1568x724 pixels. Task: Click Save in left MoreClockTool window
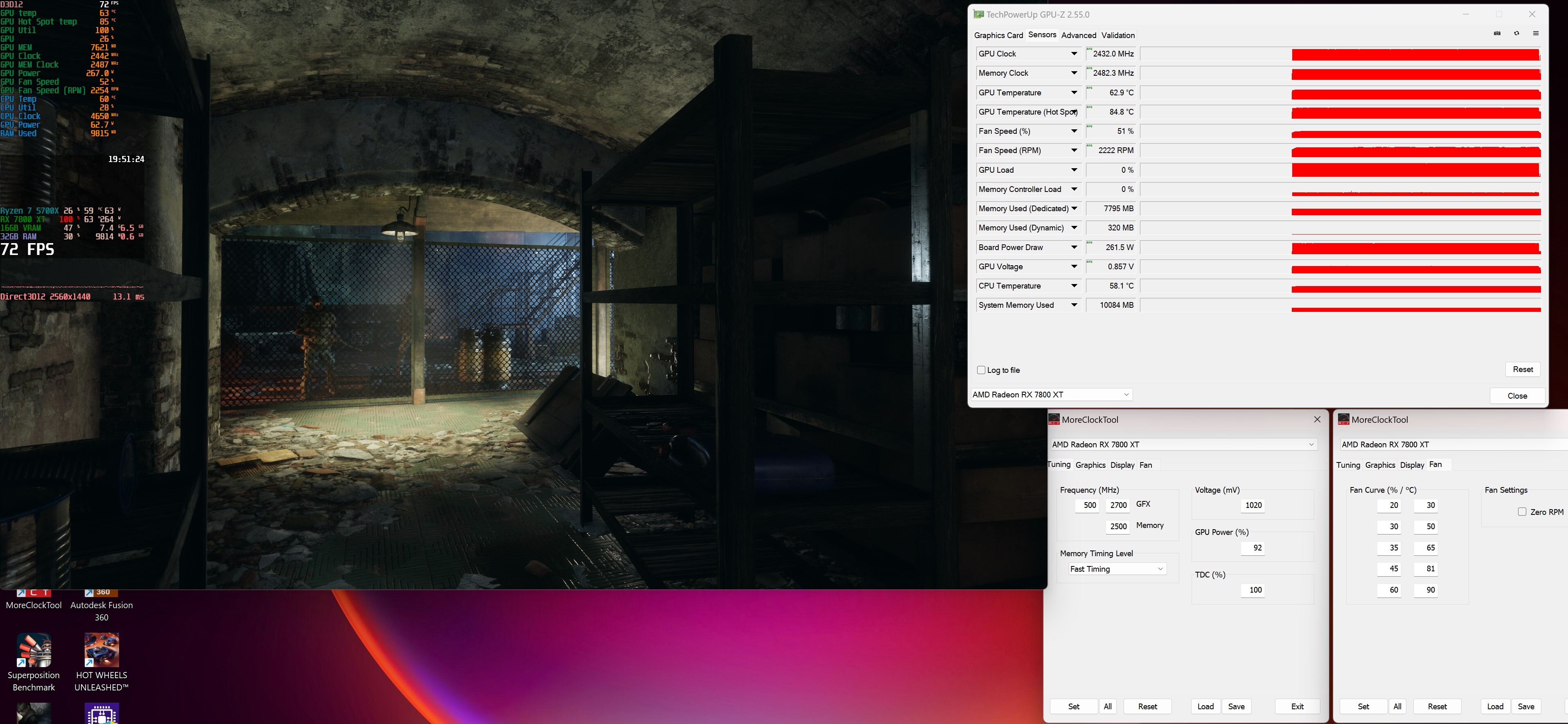click(x=1236, y=706)
